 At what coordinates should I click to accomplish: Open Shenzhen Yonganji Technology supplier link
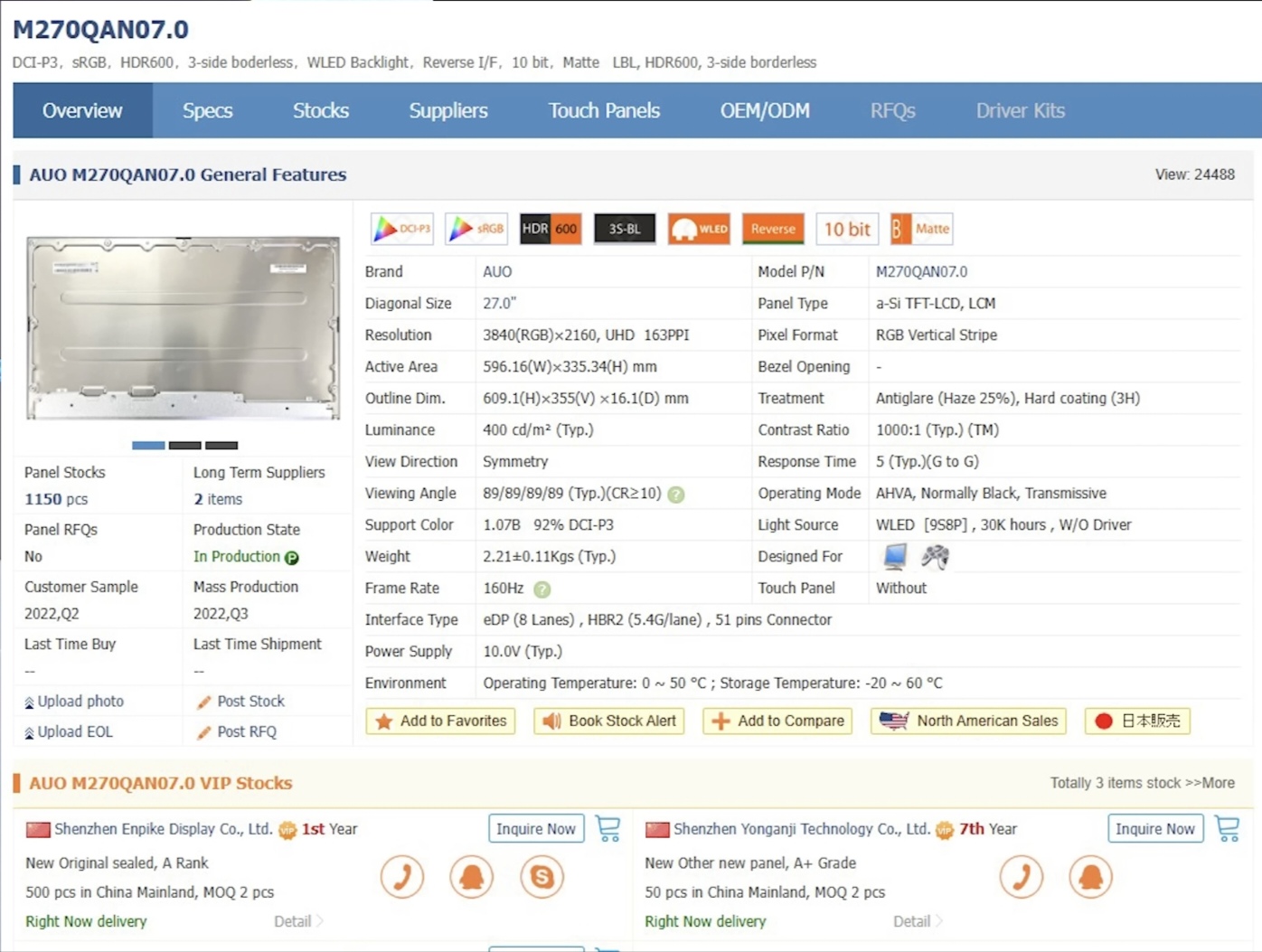pyautogui.click(x=802, y=829)
